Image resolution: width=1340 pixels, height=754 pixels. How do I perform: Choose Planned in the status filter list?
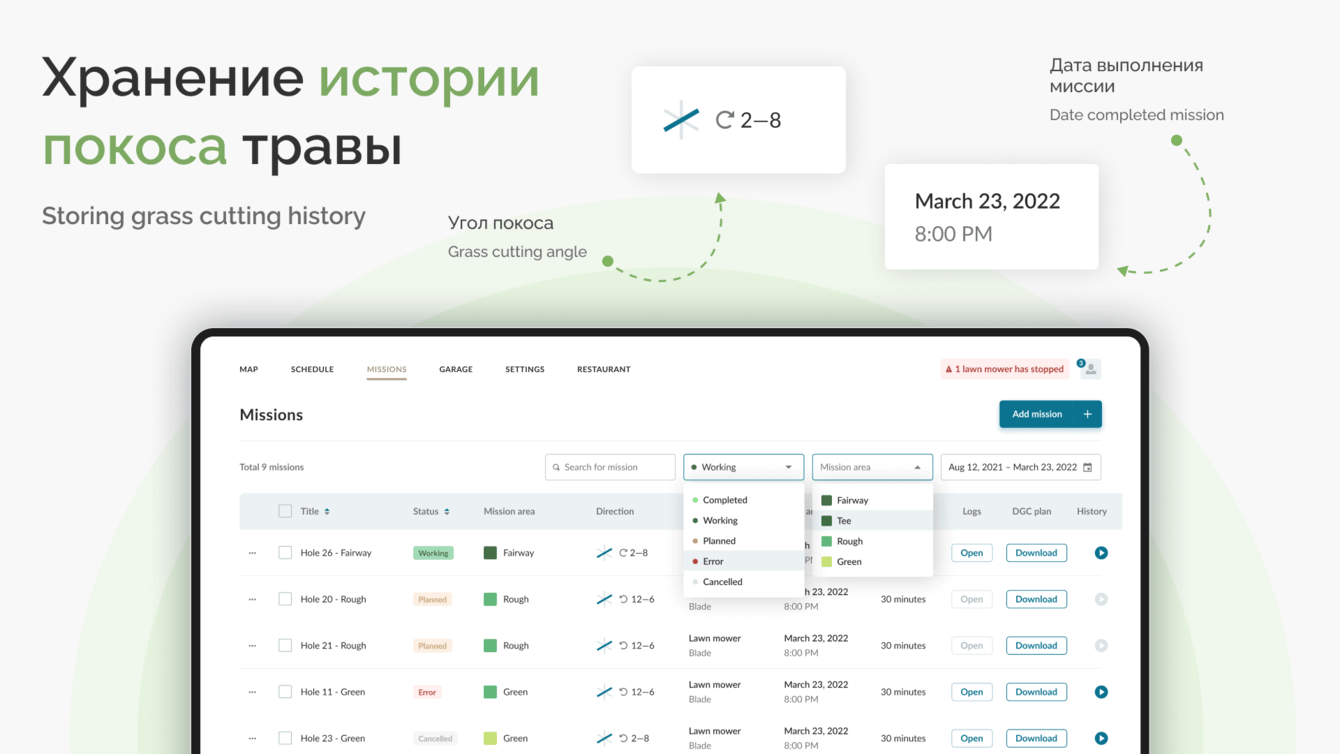tap(744, 541)
